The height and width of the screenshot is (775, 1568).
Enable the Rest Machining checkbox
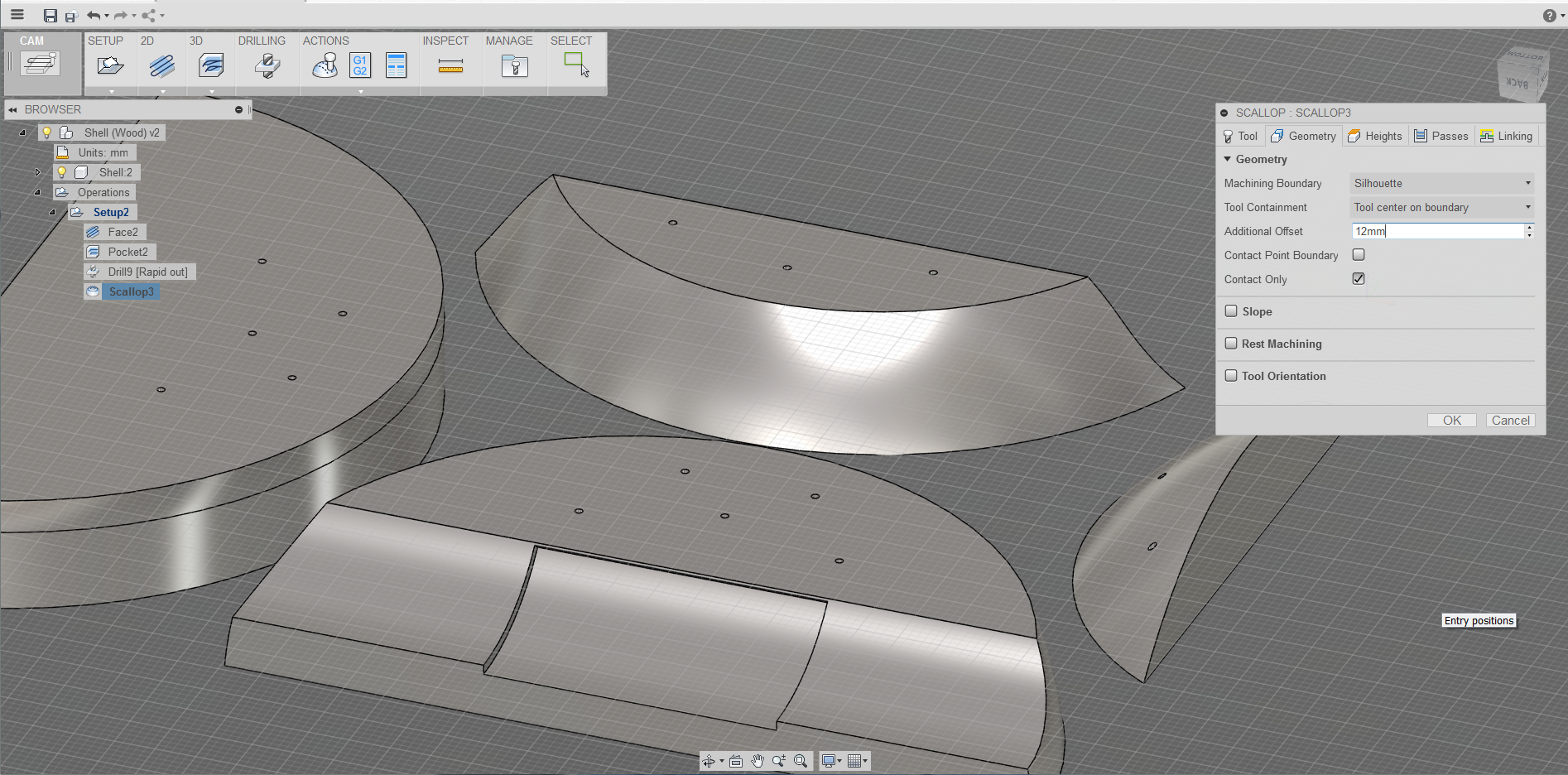click(1231, 344)
